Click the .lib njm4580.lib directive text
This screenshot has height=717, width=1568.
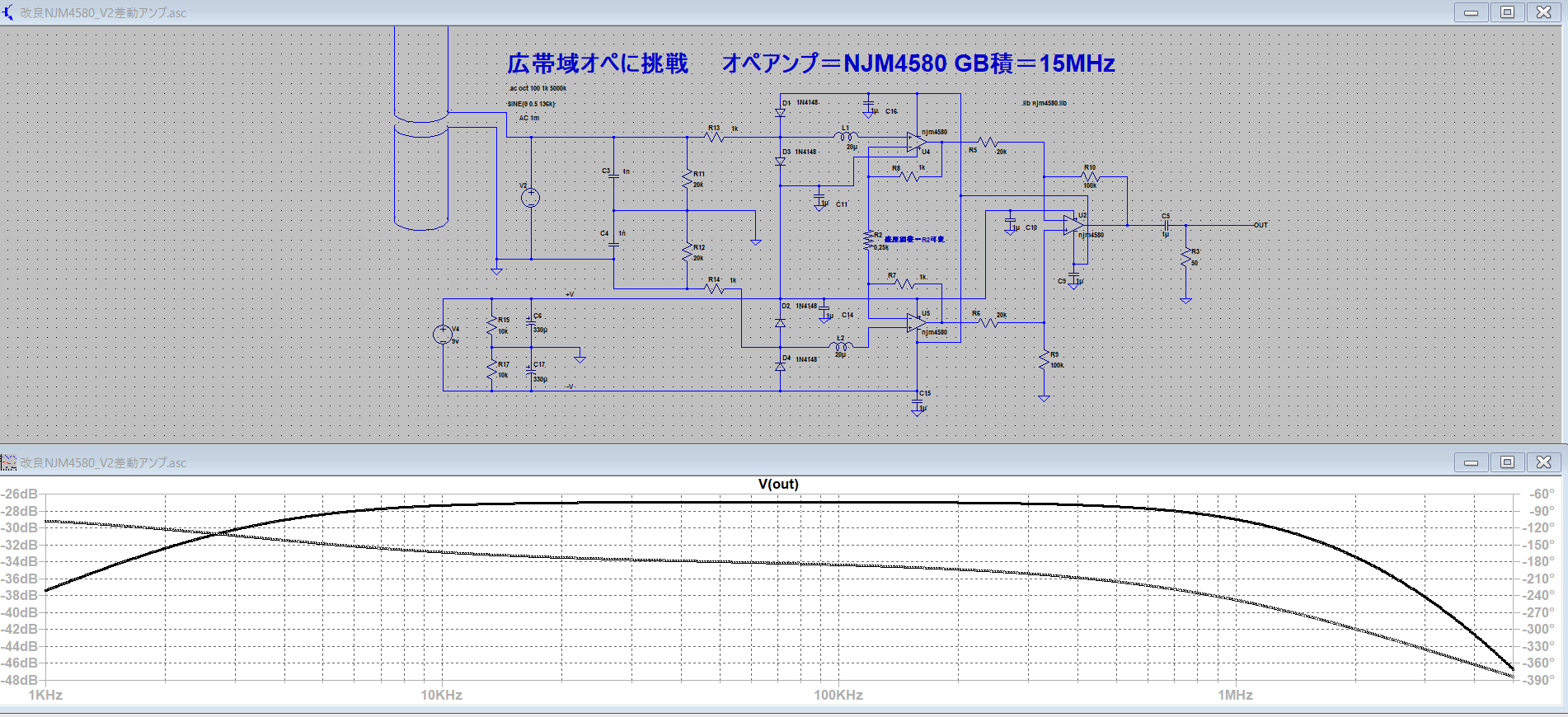click(1044, 103)
